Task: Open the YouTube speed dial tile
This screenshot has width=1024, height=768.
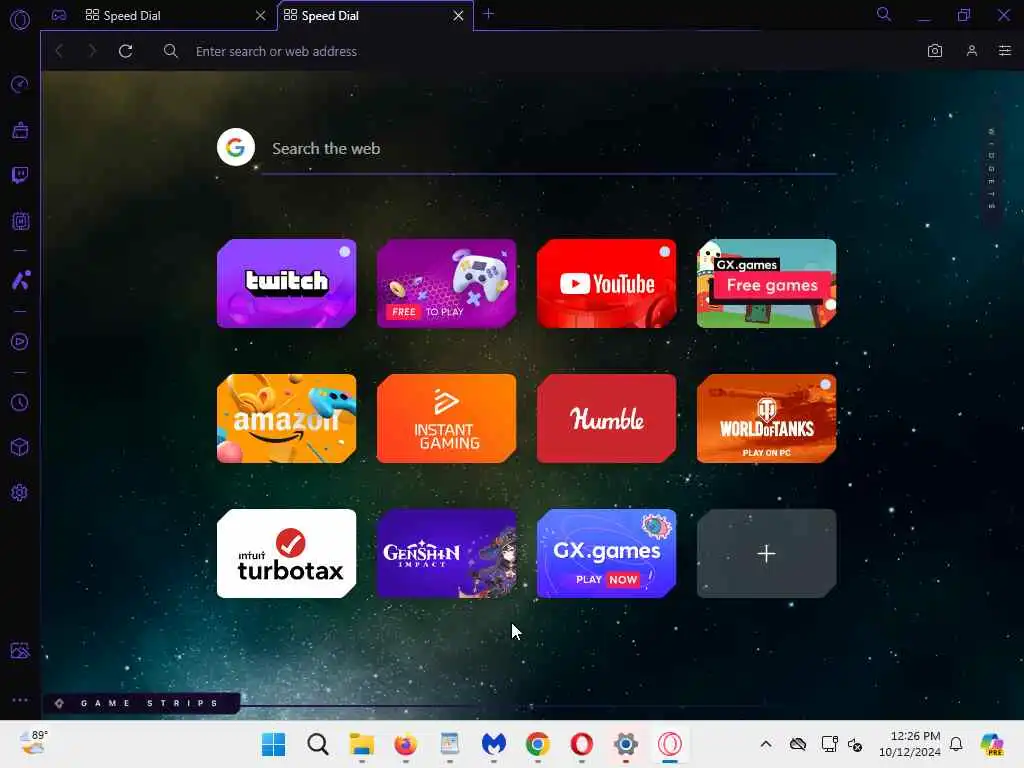Action: (x=607, y=283)
